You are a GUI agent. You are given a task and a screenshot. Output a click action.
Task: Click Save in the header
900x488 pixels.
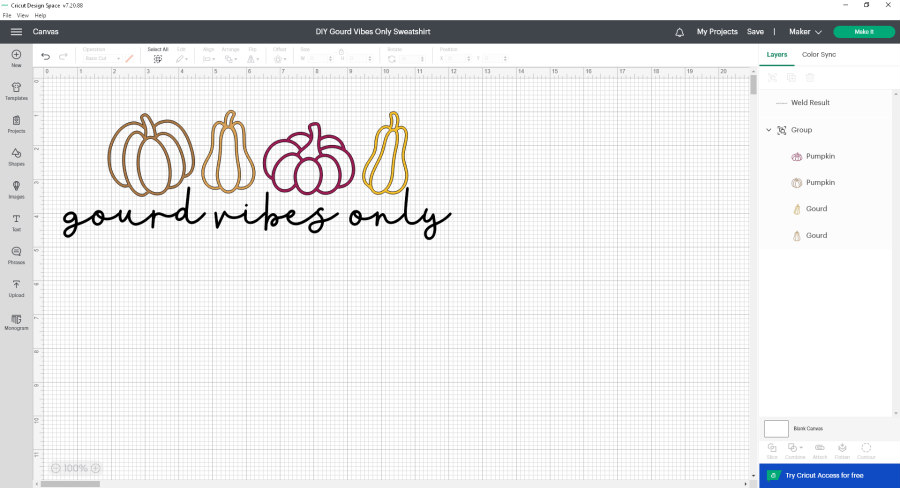point(755,32)
